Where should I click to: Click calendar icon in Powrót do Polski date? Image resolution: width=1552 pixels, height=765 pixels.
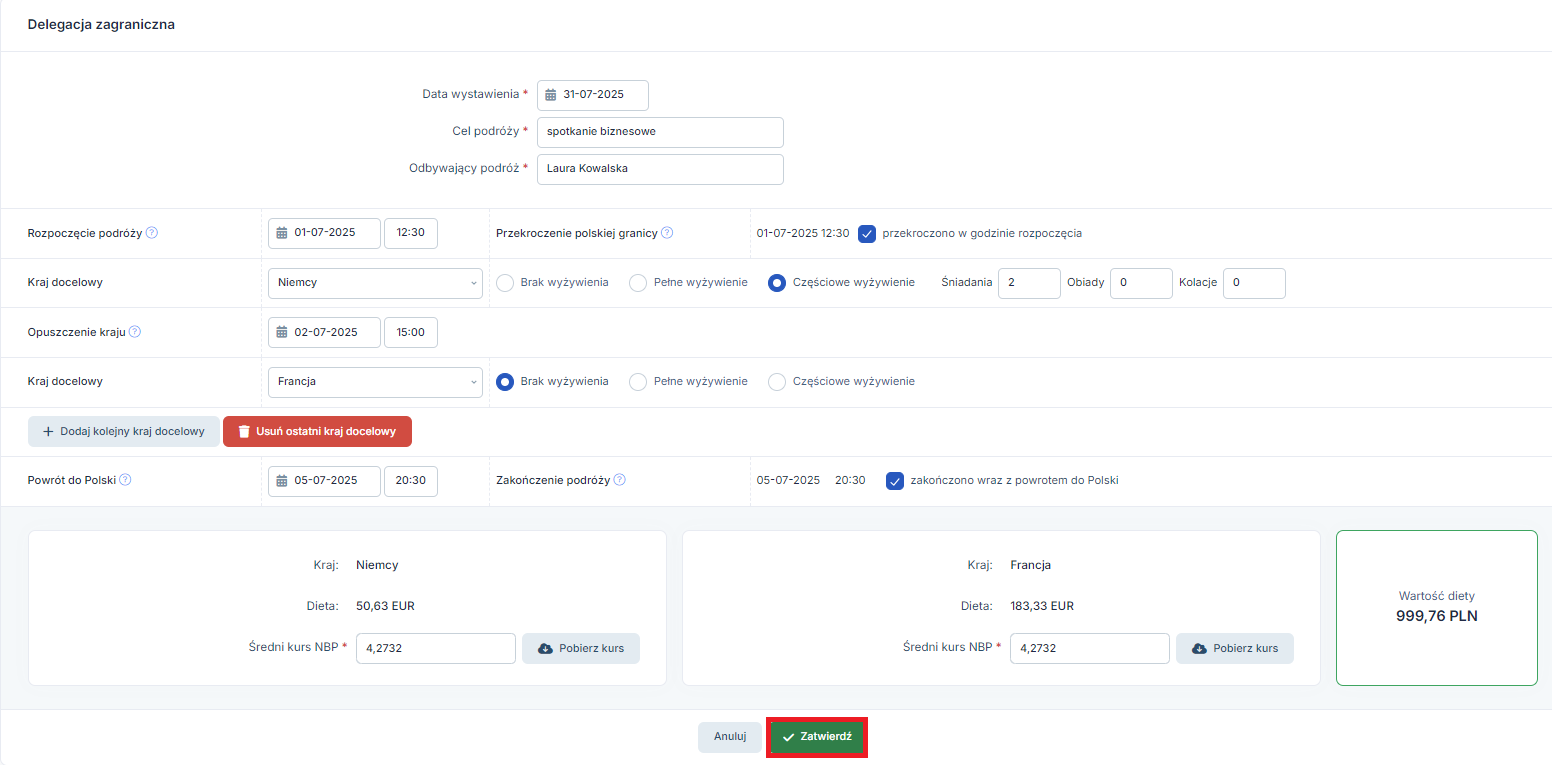point(281,480)
